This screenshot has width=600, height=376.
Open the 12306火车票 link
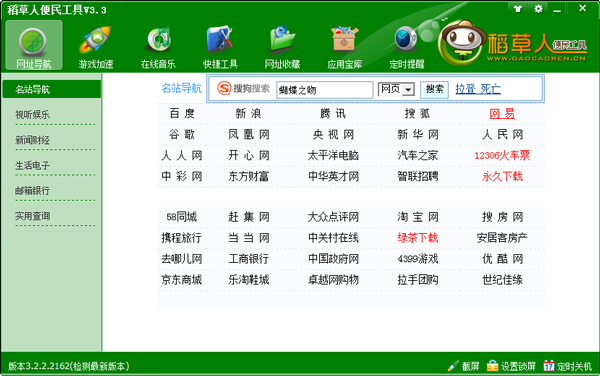pos(502,155)
